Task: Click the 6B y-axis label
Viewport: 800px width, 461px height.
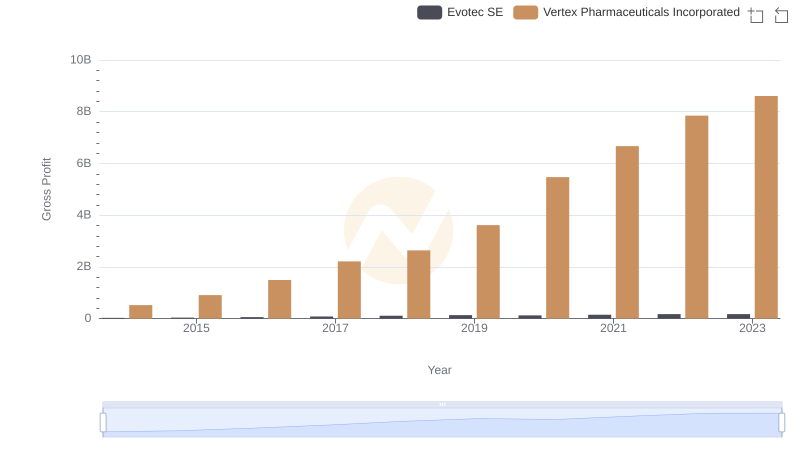Action: pos(84,163)
